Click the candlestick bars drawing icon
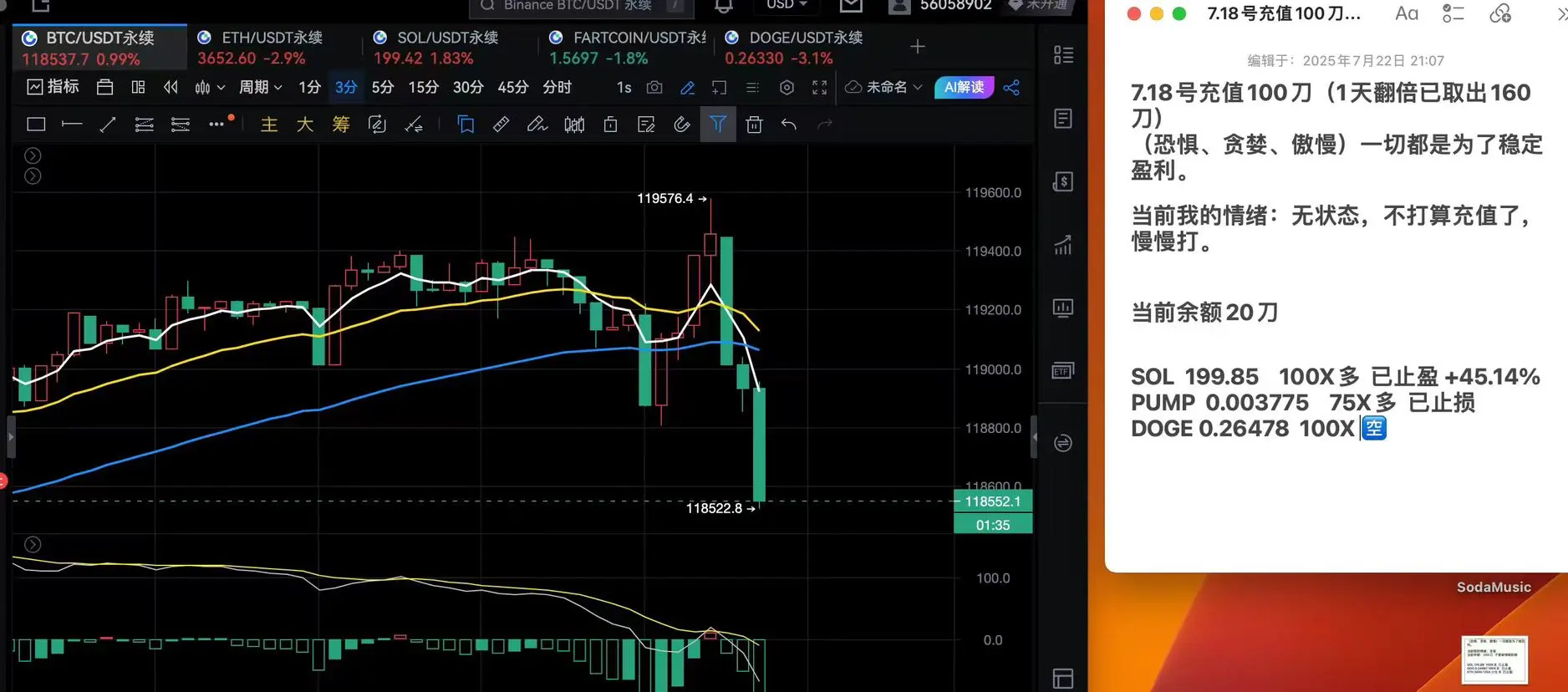The width and height of the screenshot is (1568, 692). 574,125
